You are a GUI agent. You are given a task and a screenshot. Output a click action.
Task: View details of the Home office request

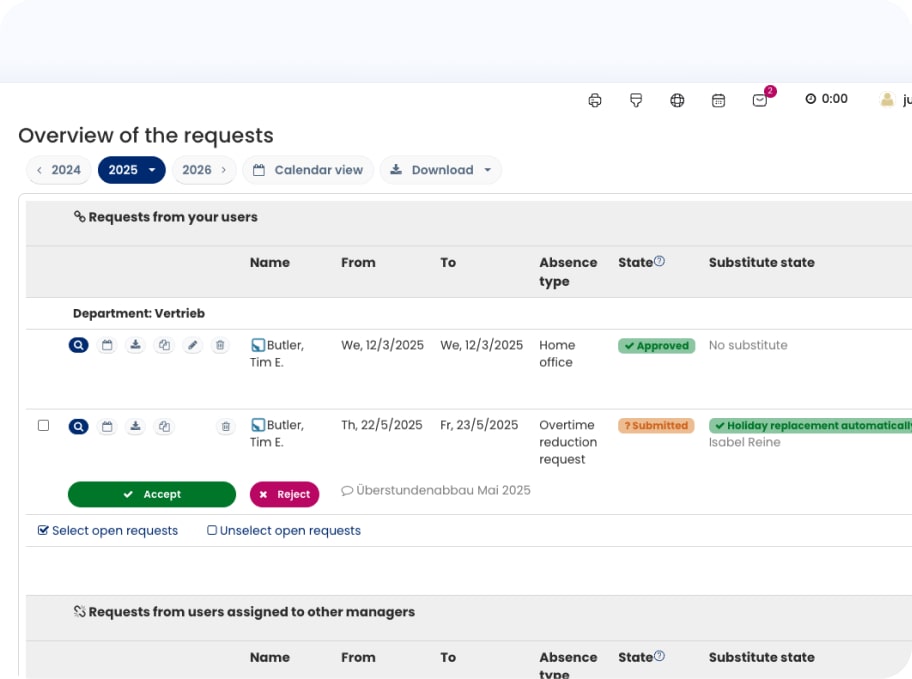coord(78,345)
